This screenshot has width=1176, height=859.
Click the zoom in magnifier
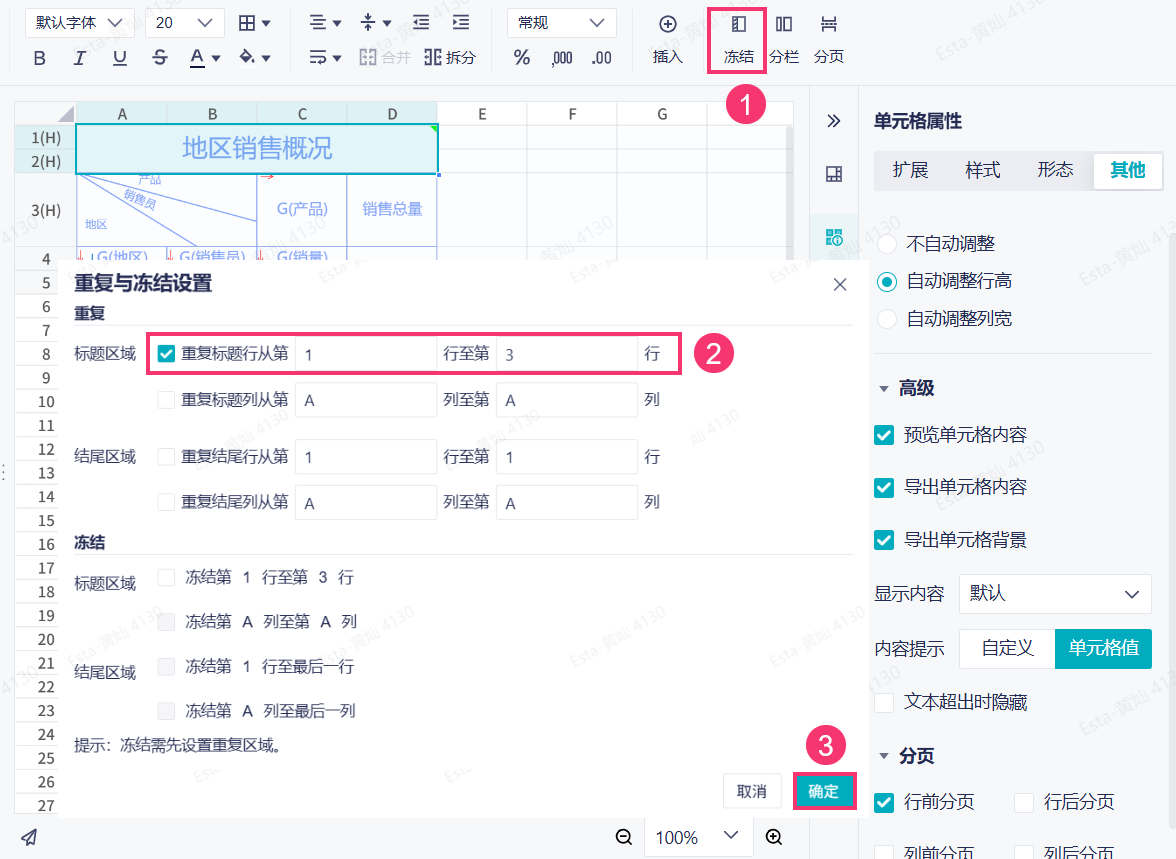(774, 836)
